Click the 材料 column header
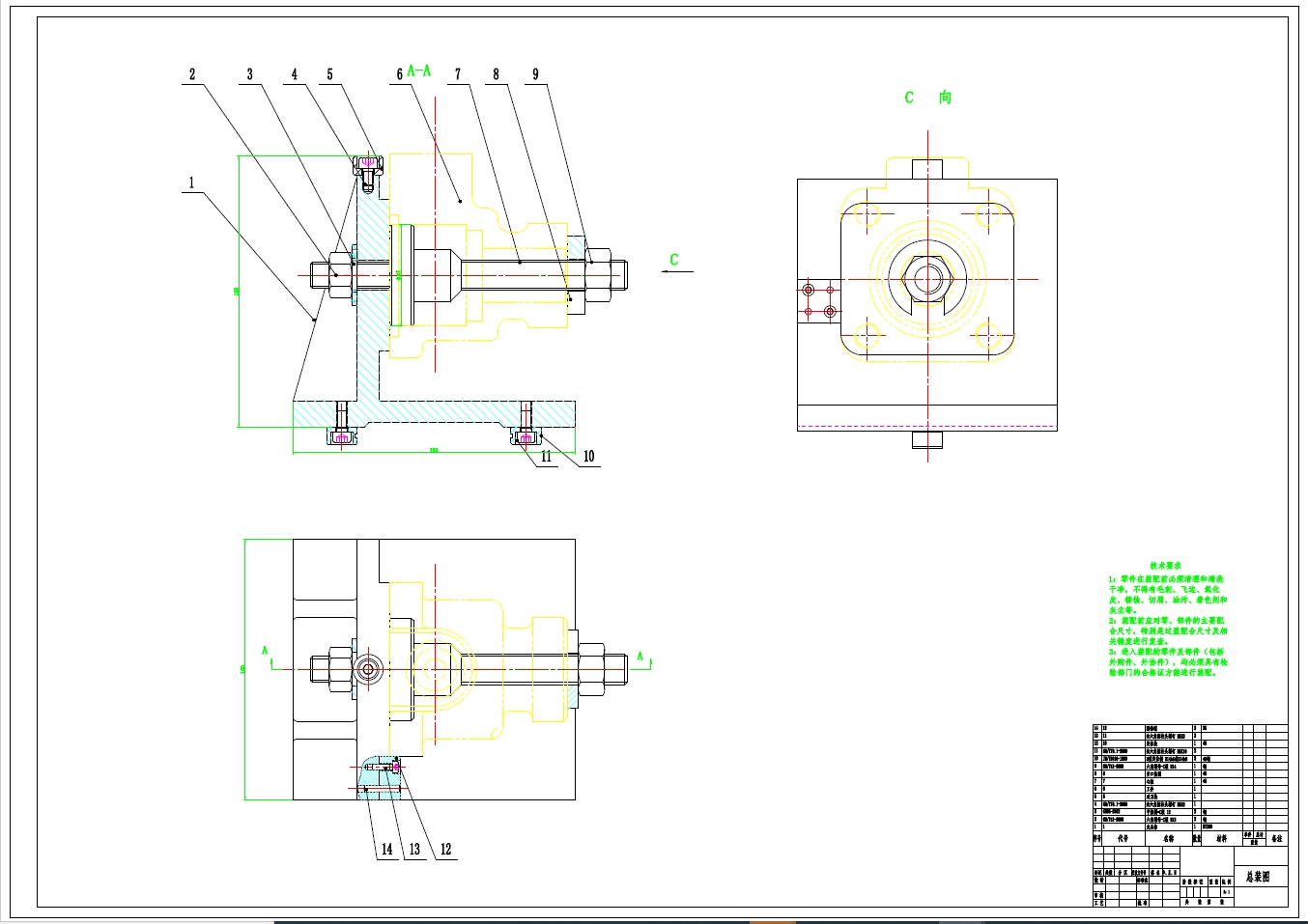The image size is (1308, 924). coord(1222,839)
